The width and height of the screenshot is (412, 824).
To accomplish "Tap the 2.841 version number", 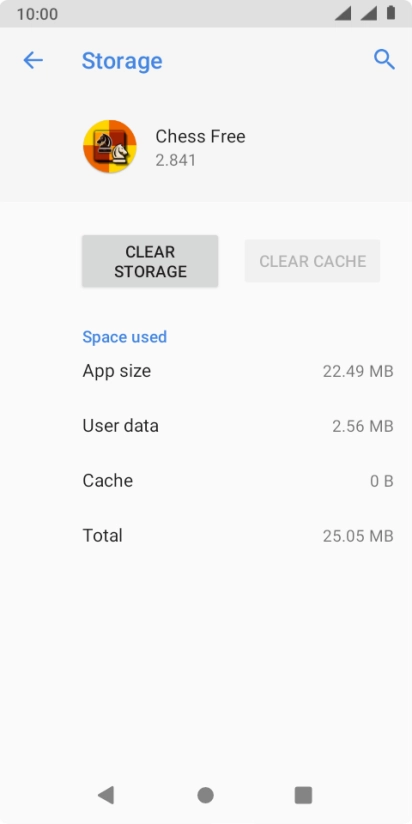I will point(176,160).
